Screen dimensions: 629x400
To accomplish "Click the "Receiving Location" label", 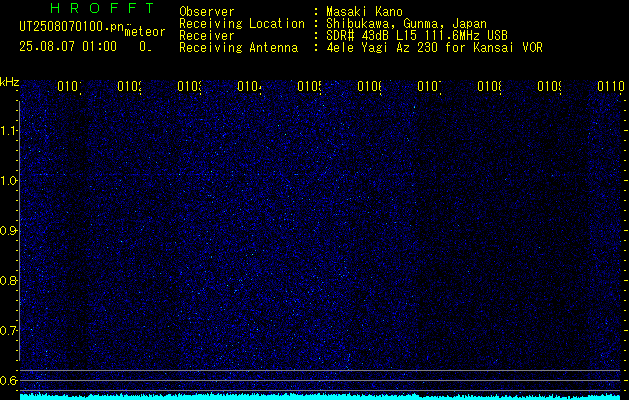I will [242, 24].
